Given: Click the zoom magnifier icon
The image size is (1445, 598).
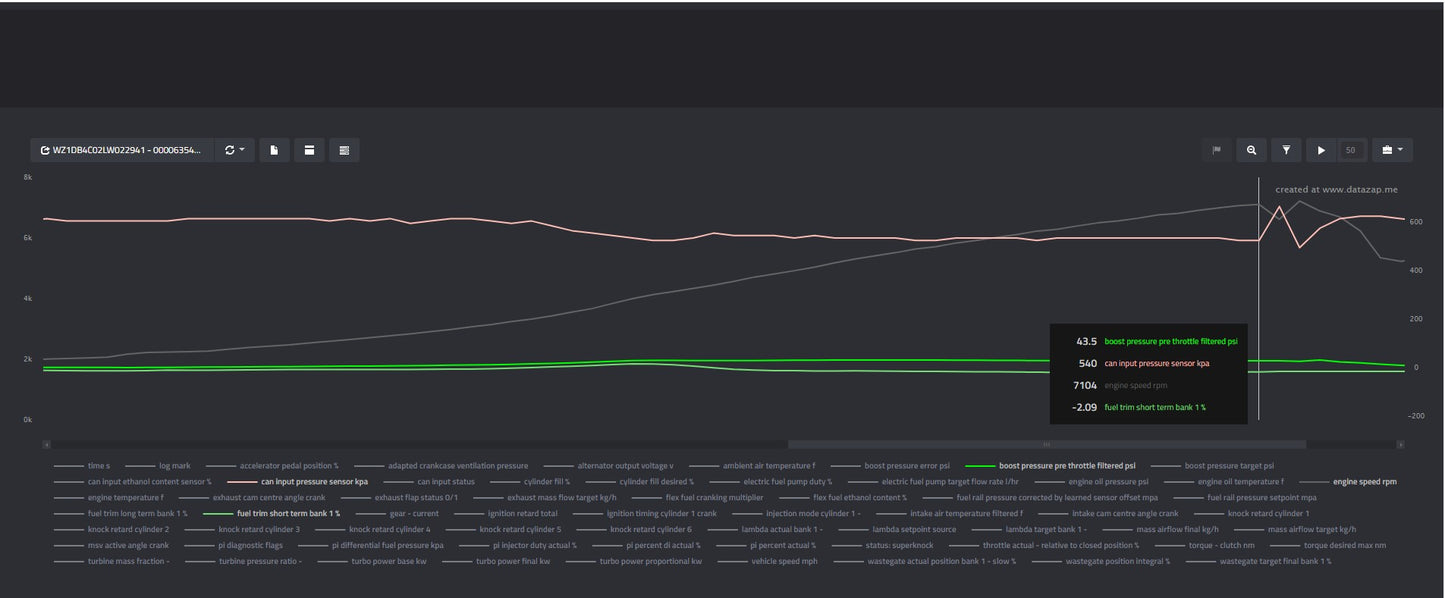Looking at the screenshot, I should (1251, 150).
